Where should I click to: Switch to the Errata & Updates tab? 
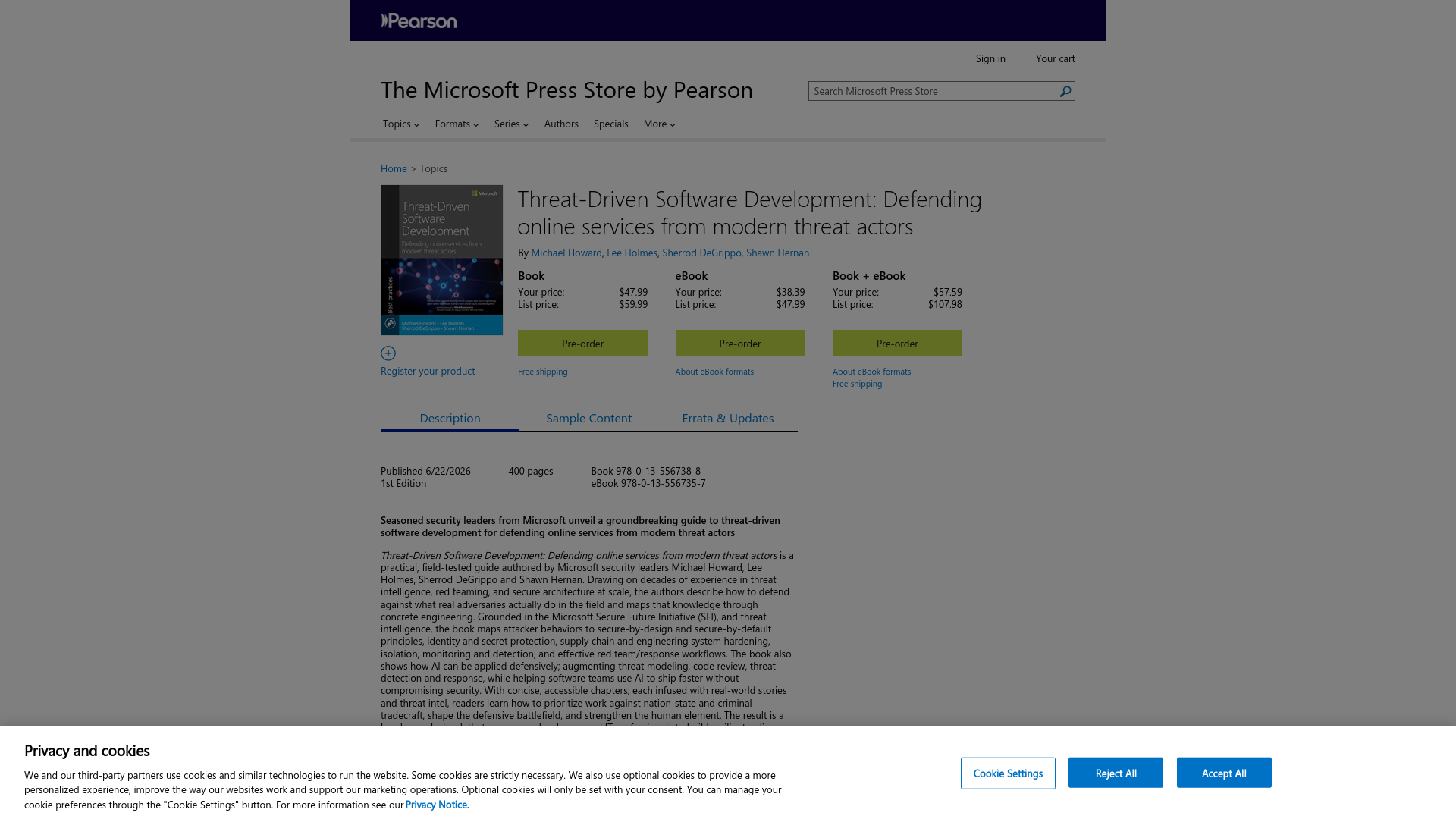728,418
